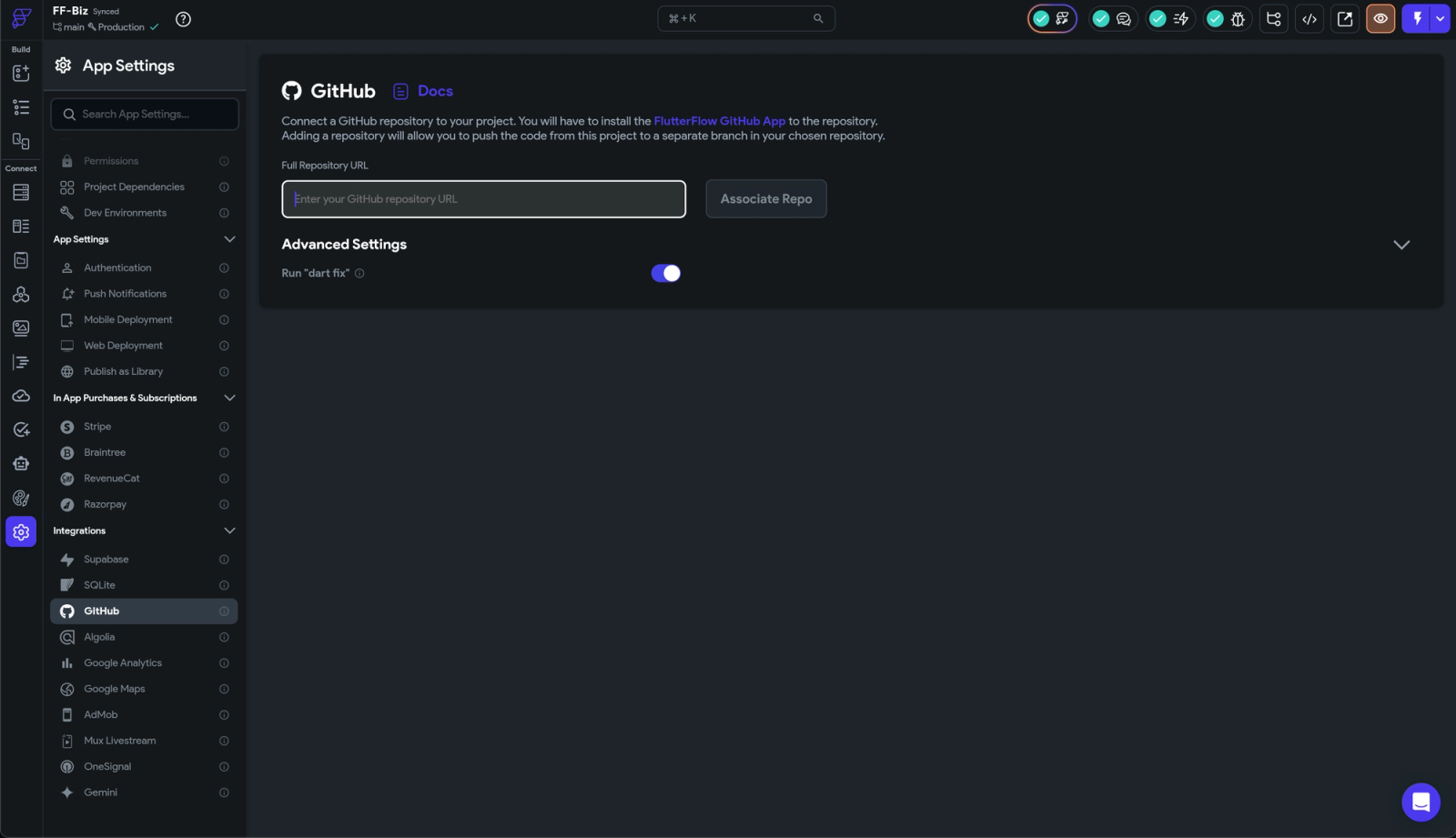1456x838 pixels.
Task: Open the Cloud Functions cloud icon
Action: coord(21,396)
